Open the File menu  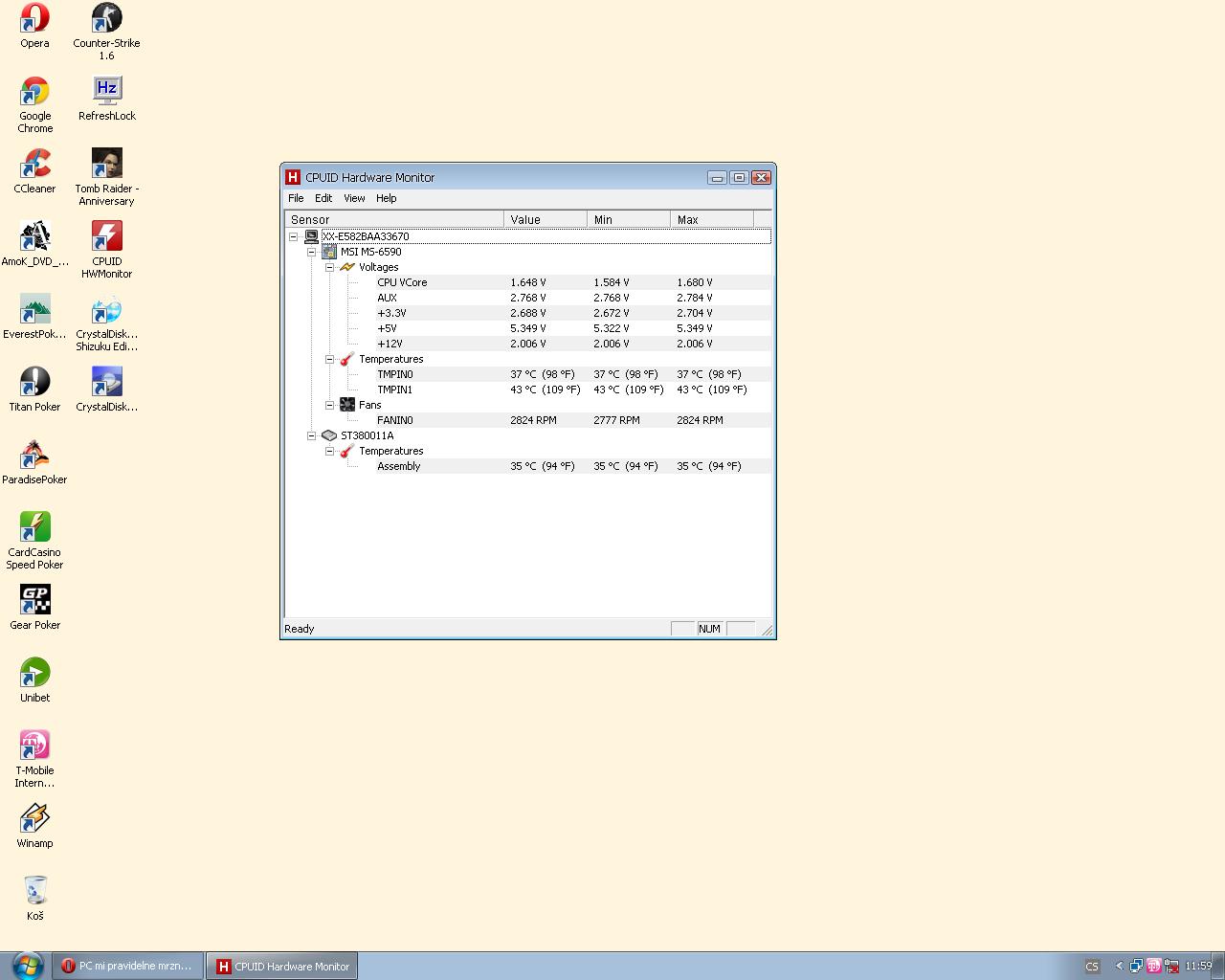pyautogui.click(x=296, y=198)
